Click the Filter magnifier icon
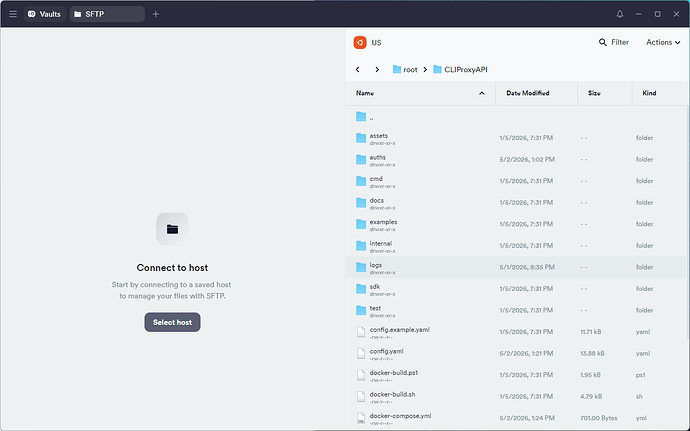 tap(603, 42)
